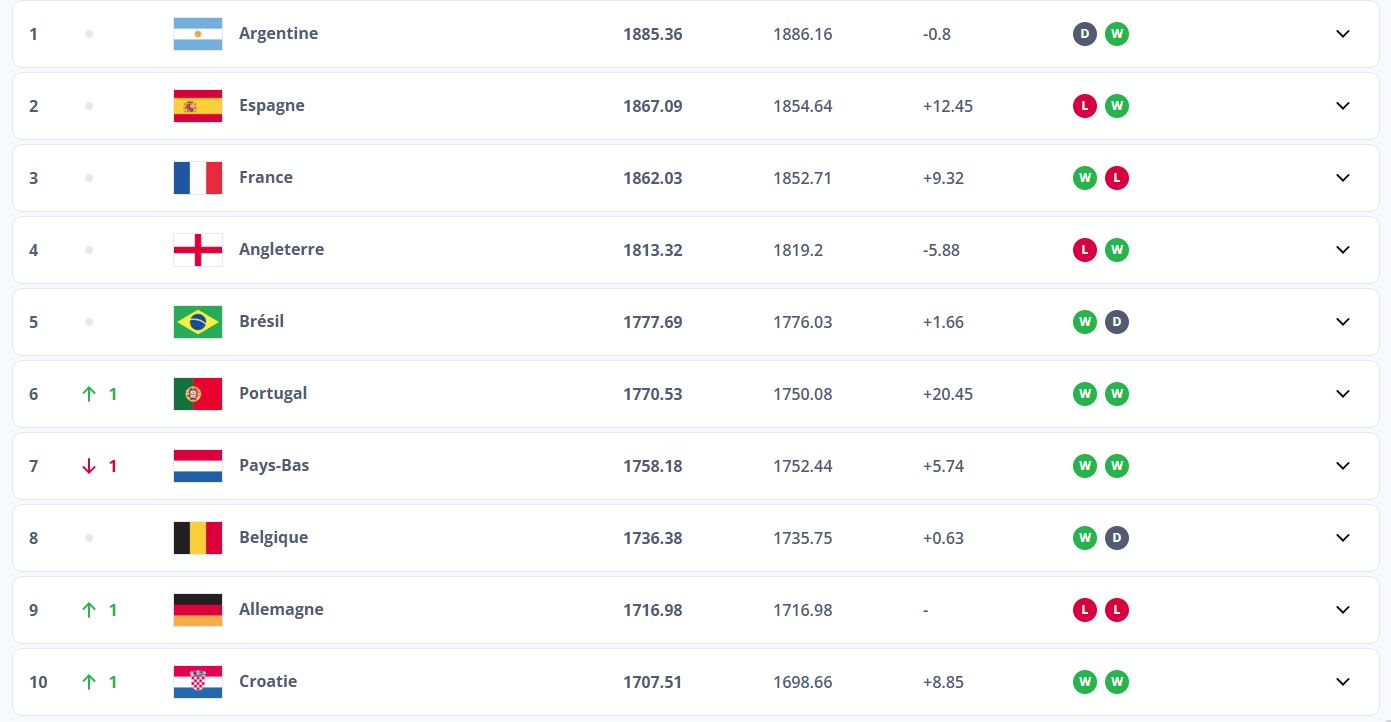
Task: Click the Portugal flag icon
Action: 198,394
